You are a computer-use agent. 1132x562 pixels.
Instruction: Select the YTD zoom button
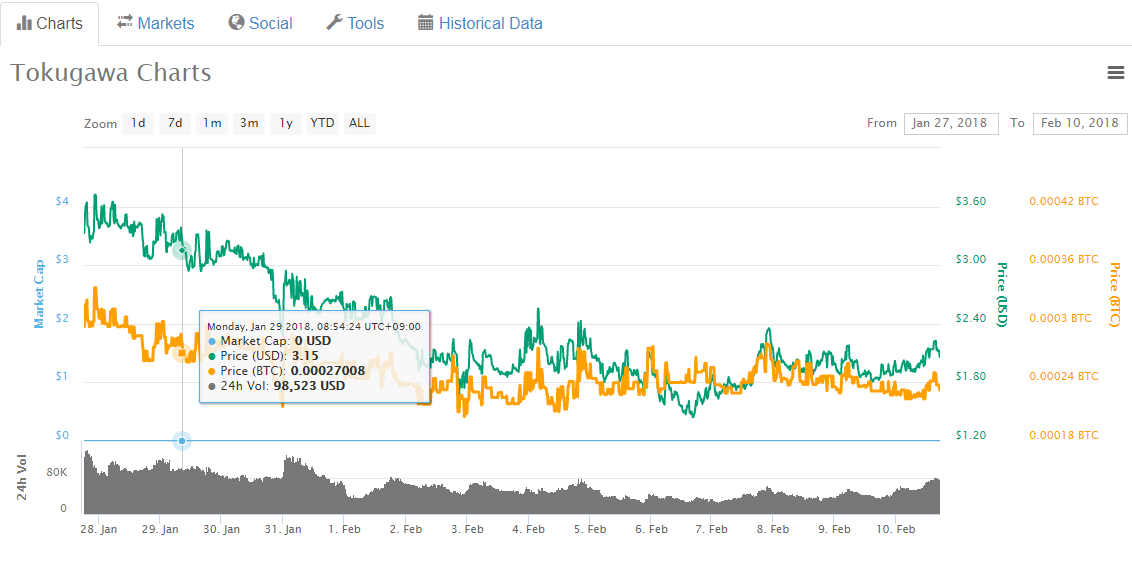(322, 123)
